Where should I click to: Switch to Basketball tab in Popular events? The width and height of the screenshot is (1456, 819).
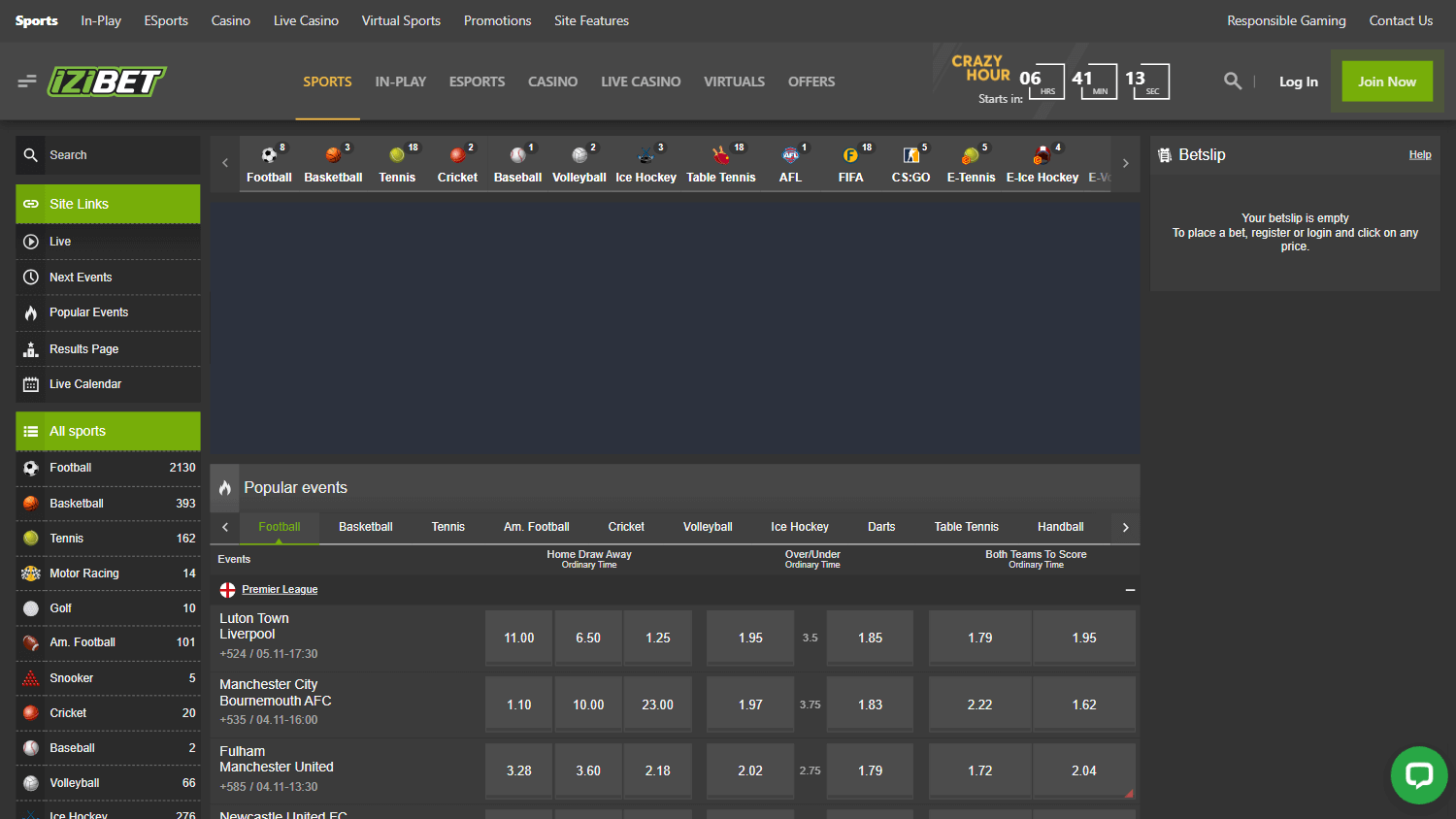click(365, 527)
